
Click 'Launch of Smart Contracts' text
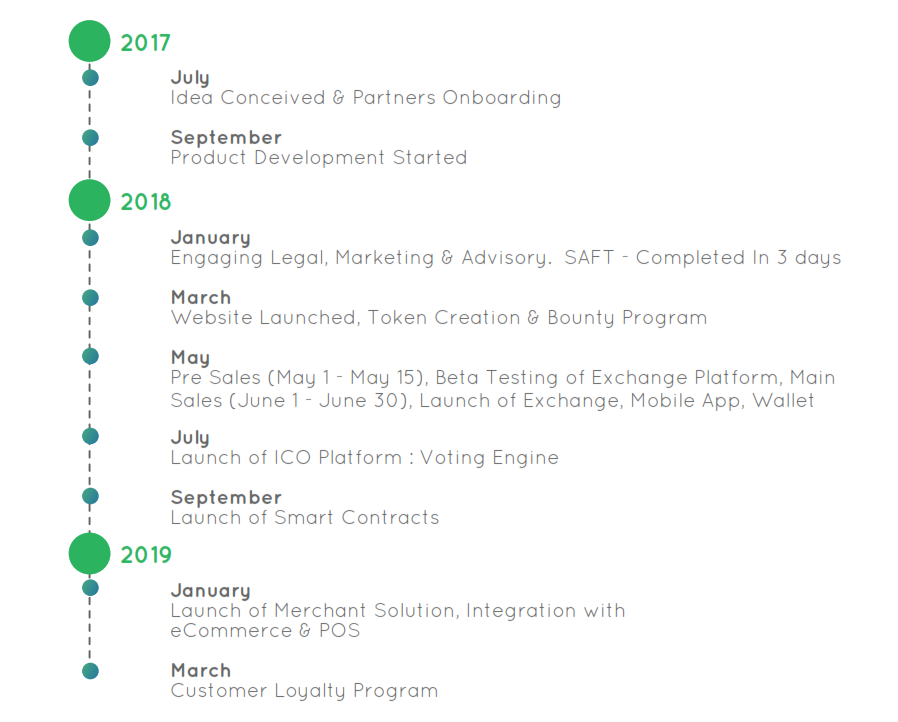305,518
